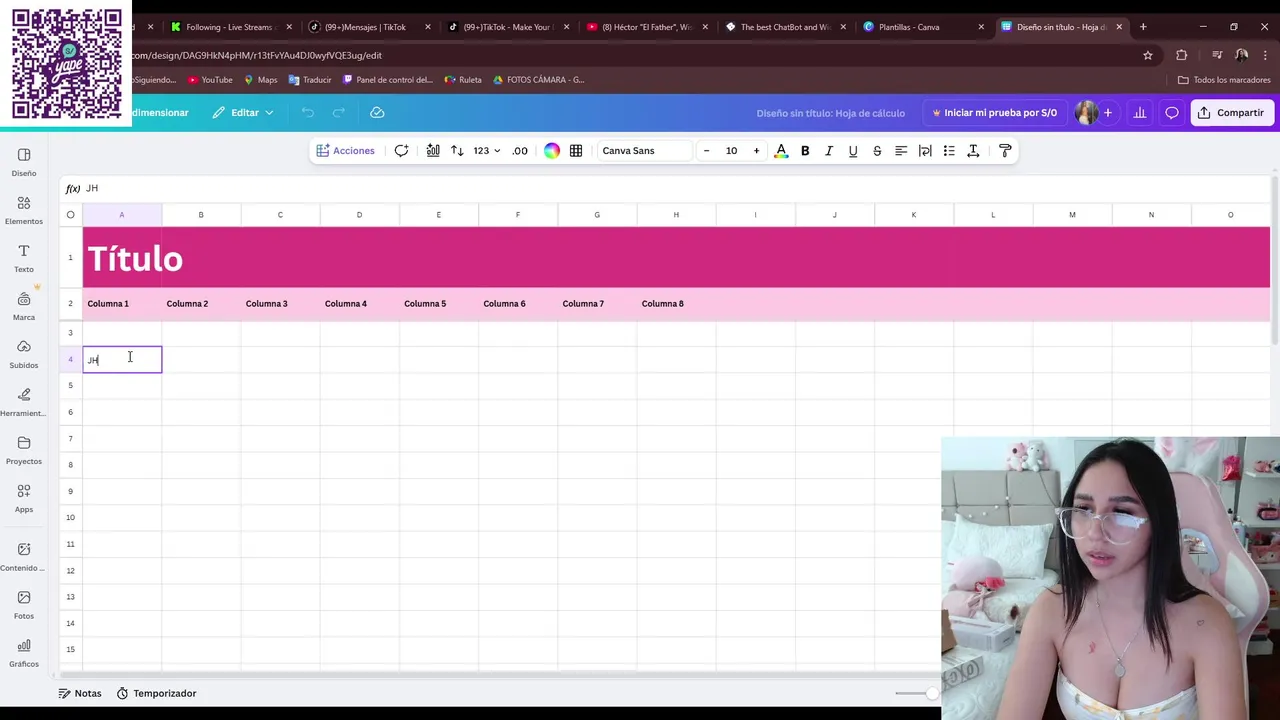Open the Editar dropdown menu
The height and width of the screenshot is (720, 1280).
pos(242,113)
